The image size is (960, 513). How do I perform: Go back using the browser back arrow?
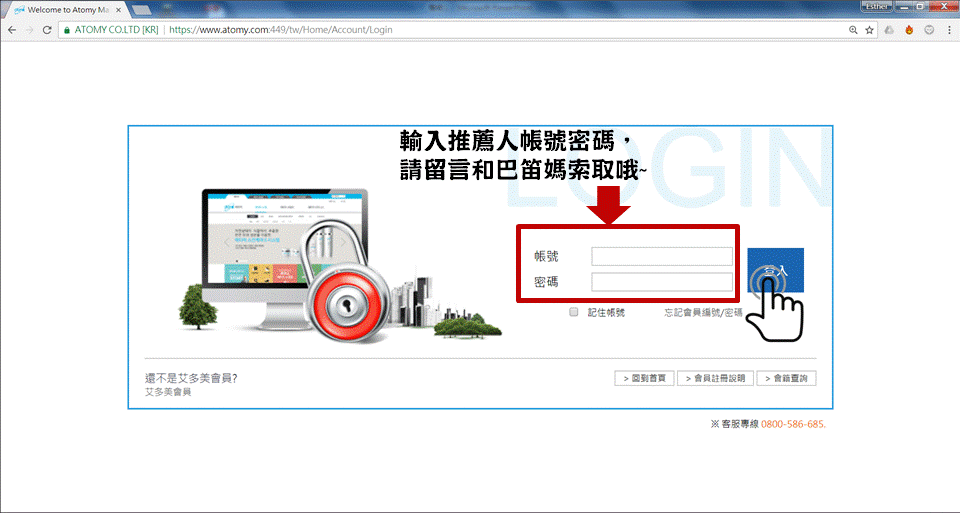tap(12, 29)
